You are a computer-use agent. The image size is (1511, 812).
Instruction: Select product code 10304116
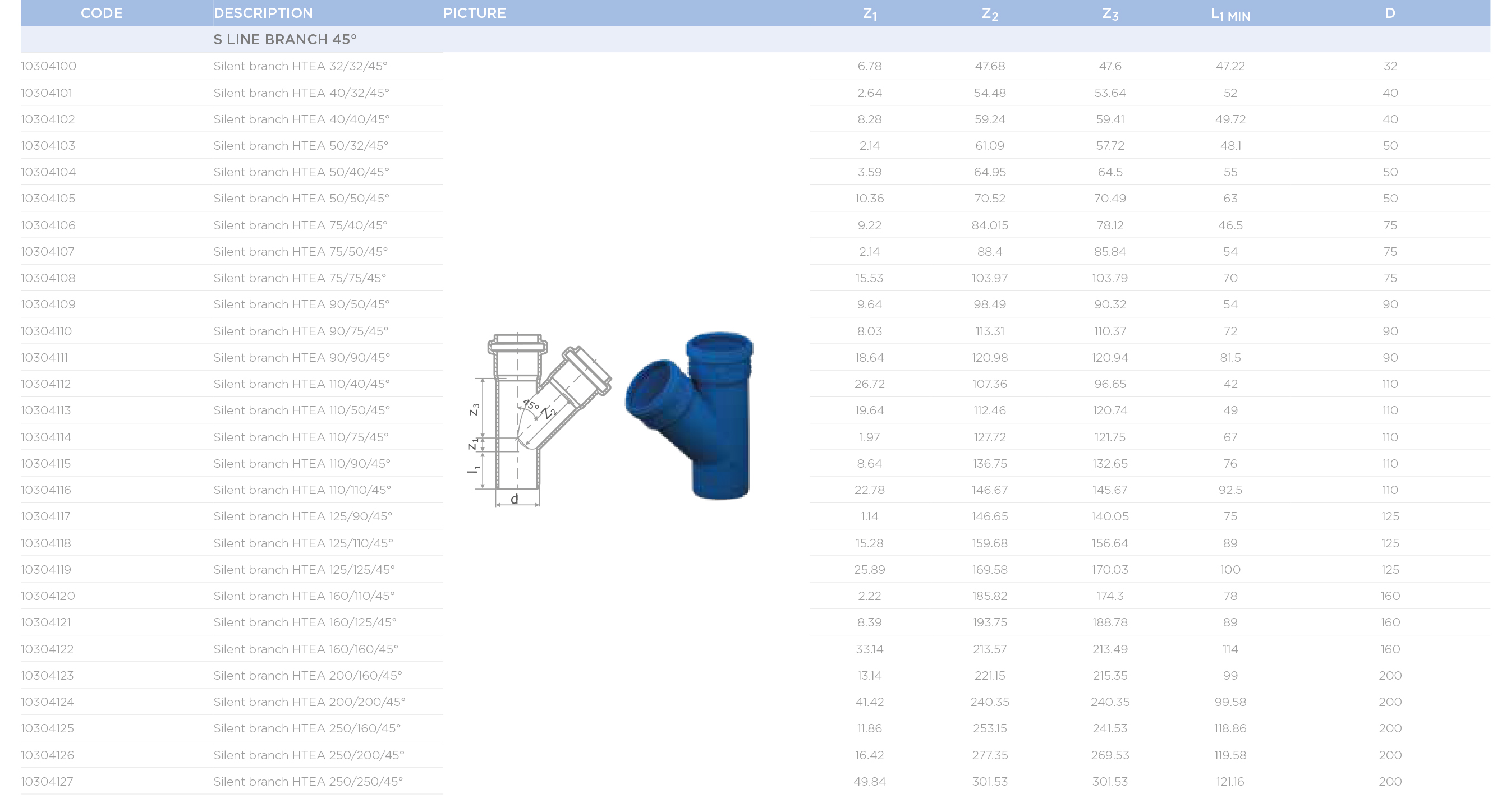point(47,490)
